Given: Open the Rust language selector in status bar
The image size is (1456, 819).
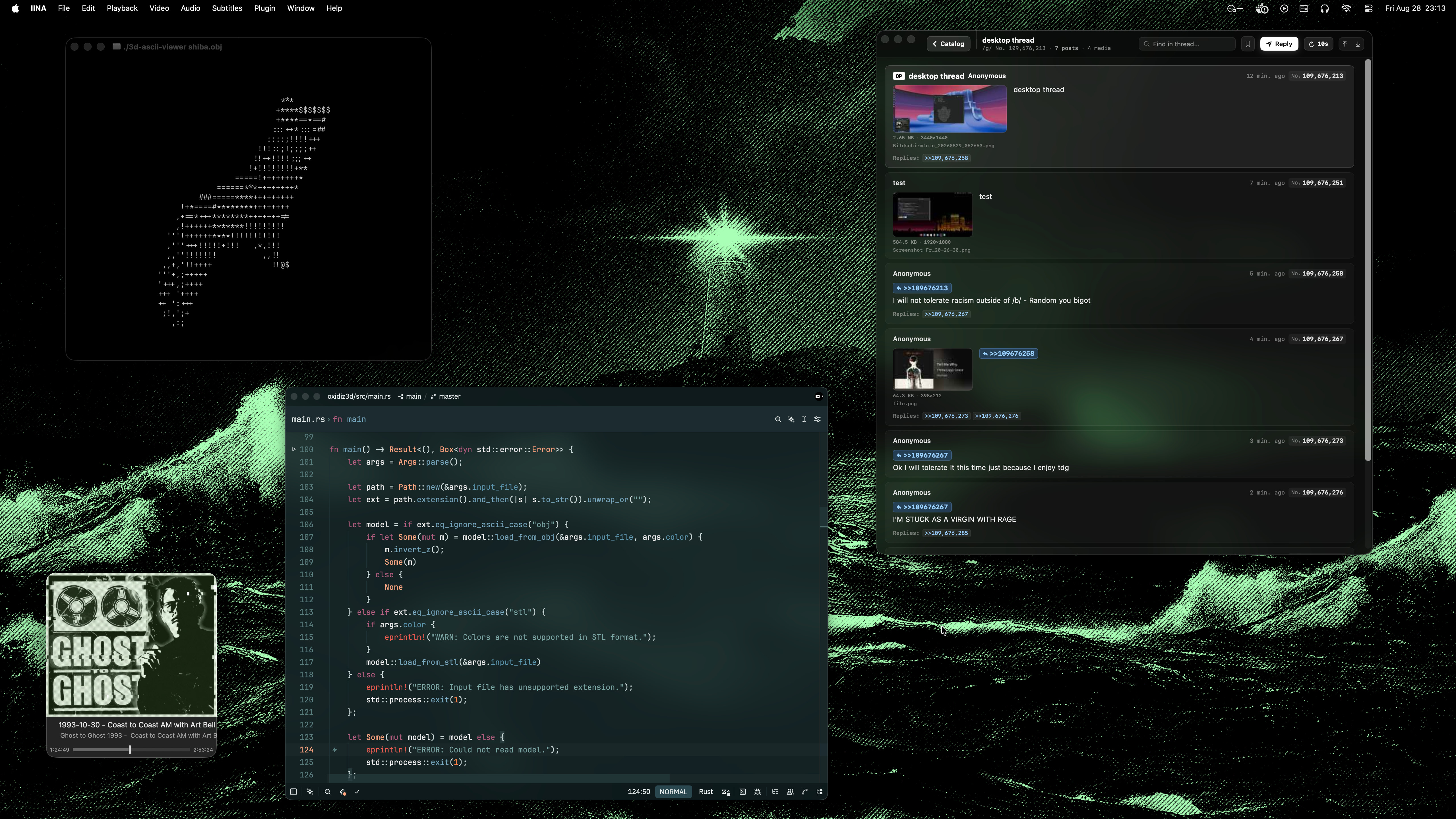Looking at the screenshot, I should [706, 792].
